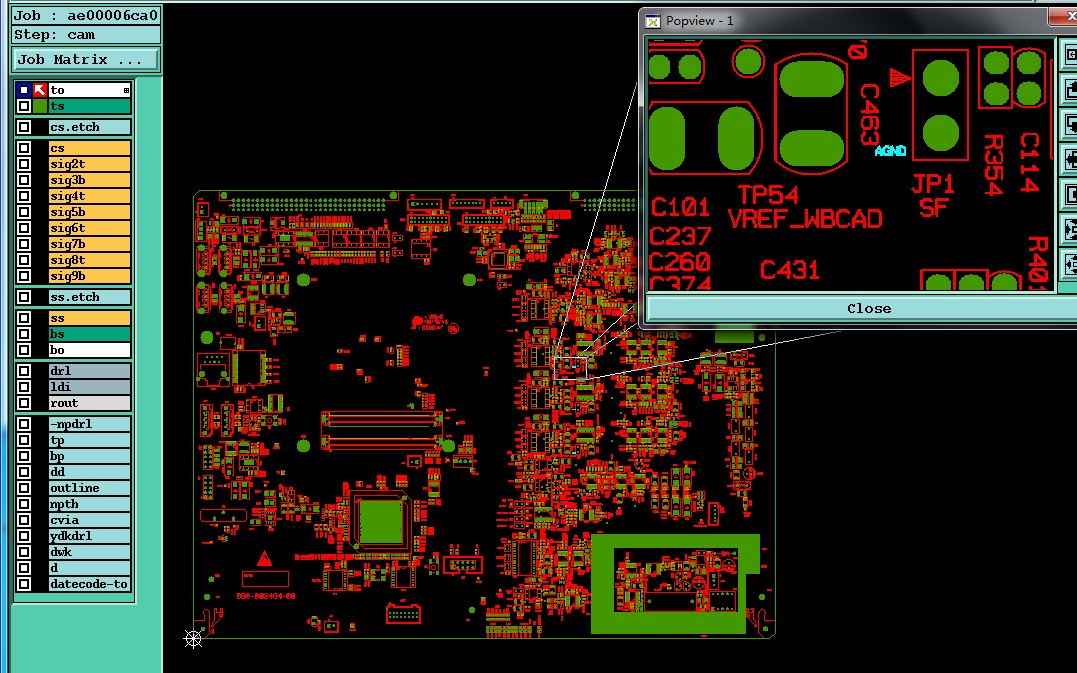Click the C101 designator in Popview

click(680, 207)
